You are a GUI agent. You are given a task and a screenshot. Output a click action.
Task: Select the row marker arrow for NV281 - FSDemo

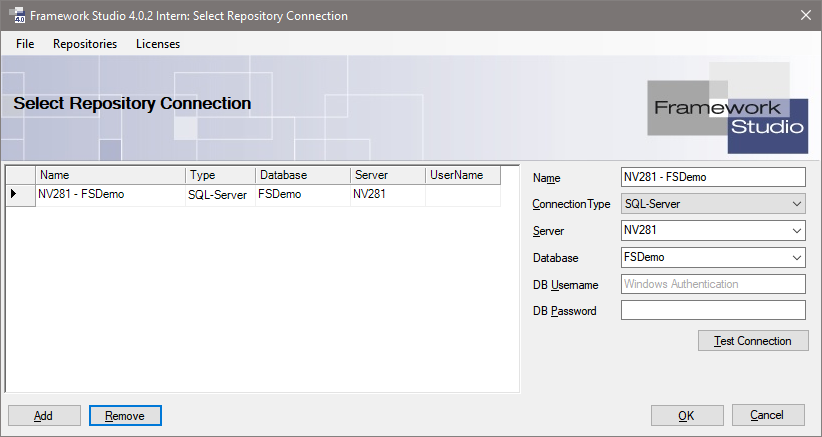pyautogui.click(x=20, y=194)
